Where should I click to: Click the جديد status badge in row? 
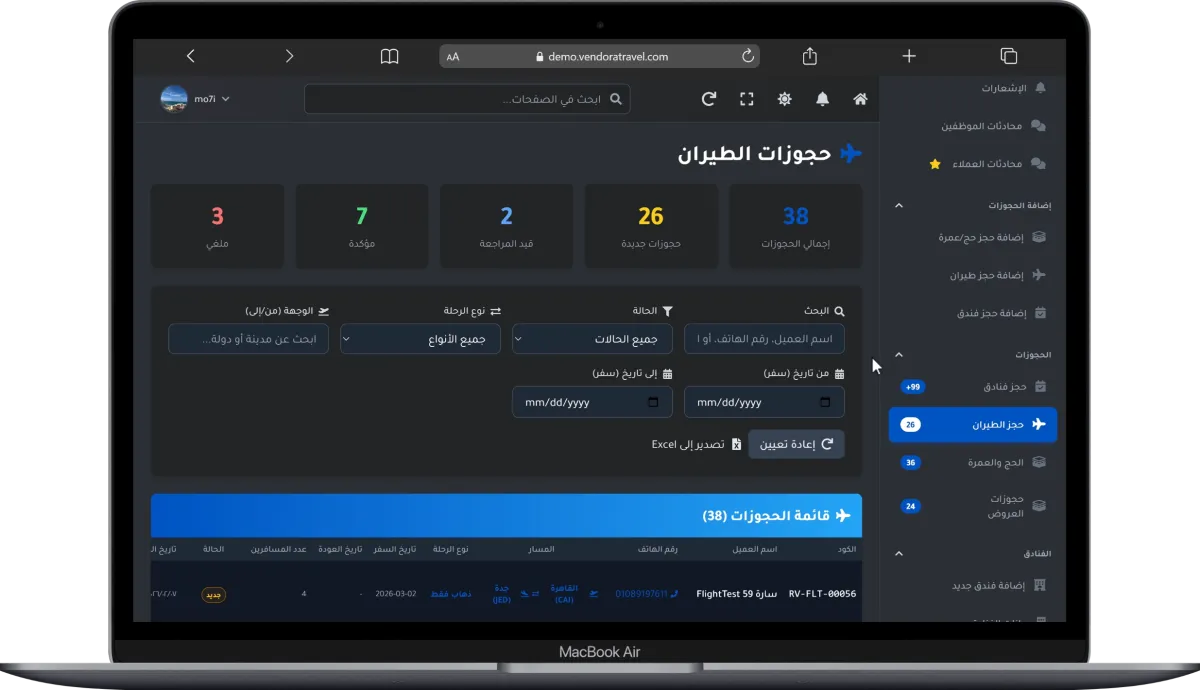[x=213, y=594]
